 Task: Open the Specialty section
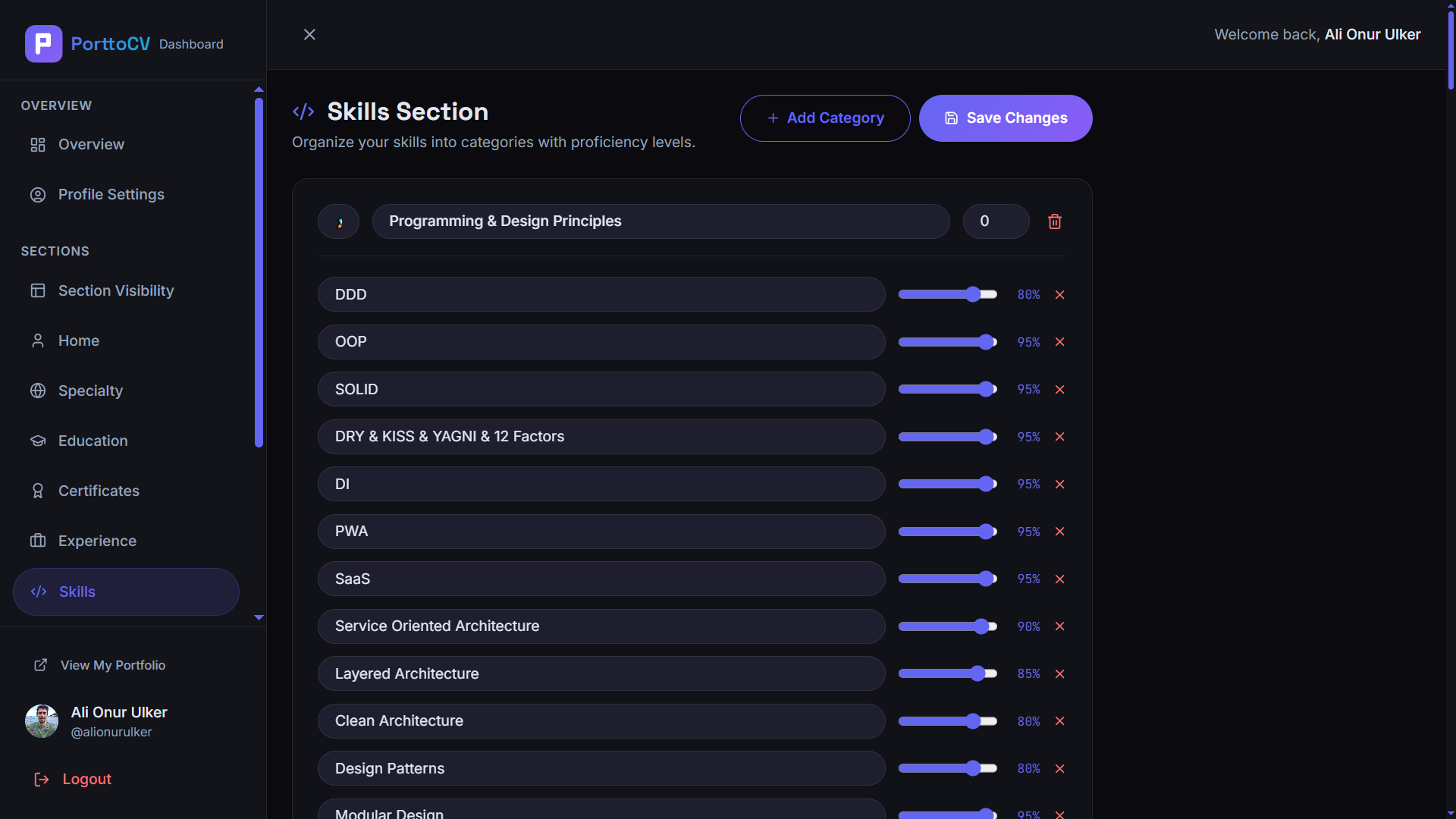[x=126, y=391]
